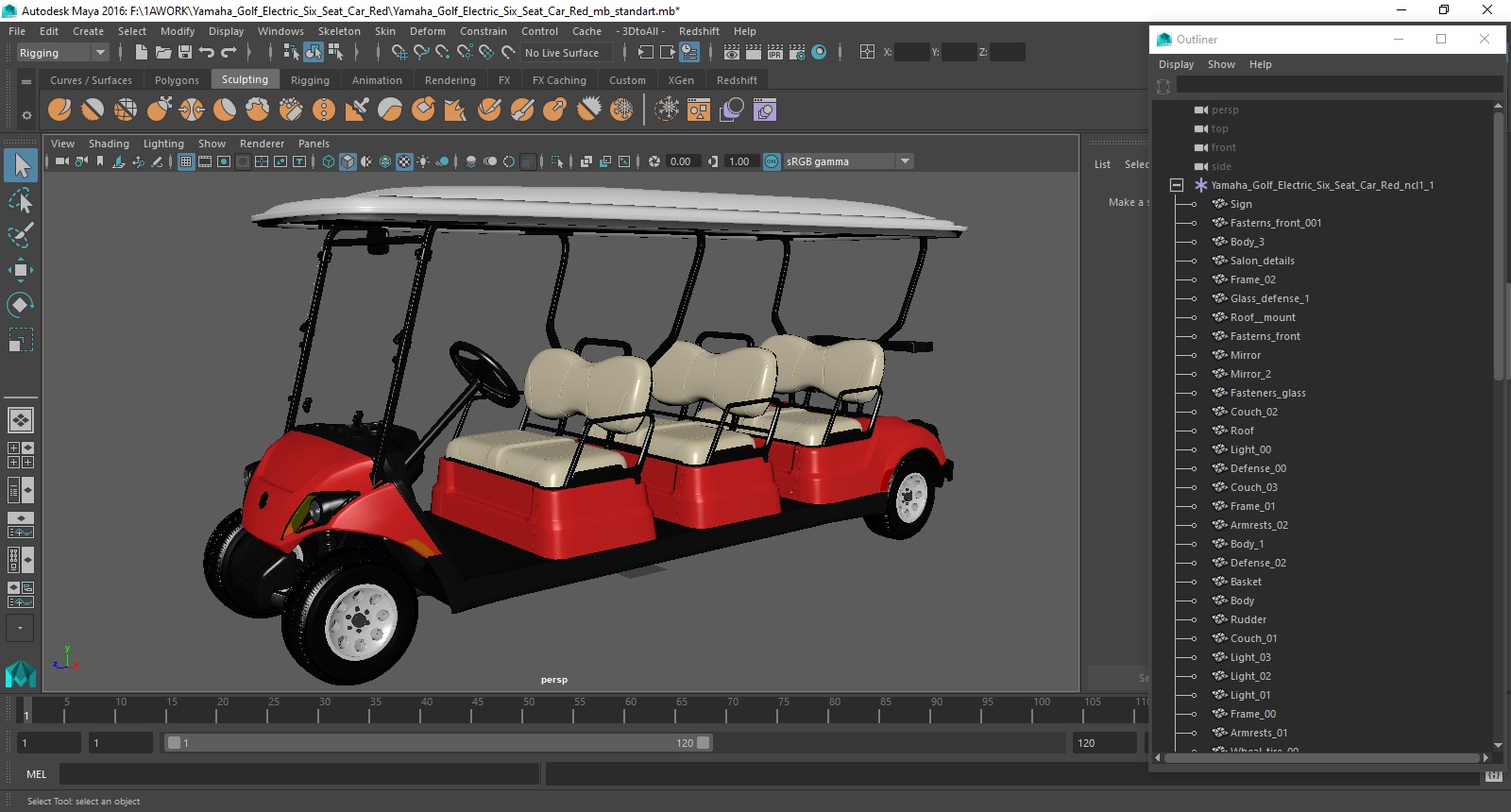Toggle snap to grids

(x=399, y=53)
